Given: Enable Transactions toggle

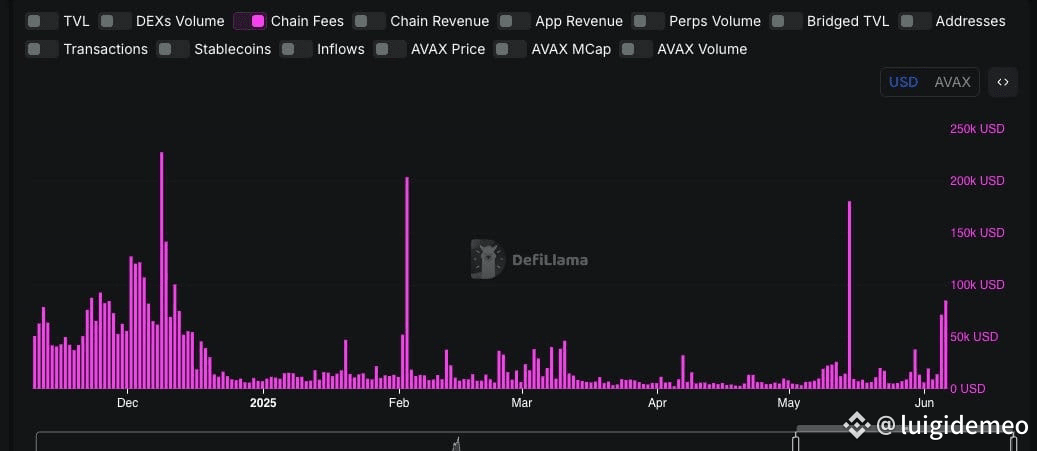Looking at the screenshot, I should click(42, 49).
